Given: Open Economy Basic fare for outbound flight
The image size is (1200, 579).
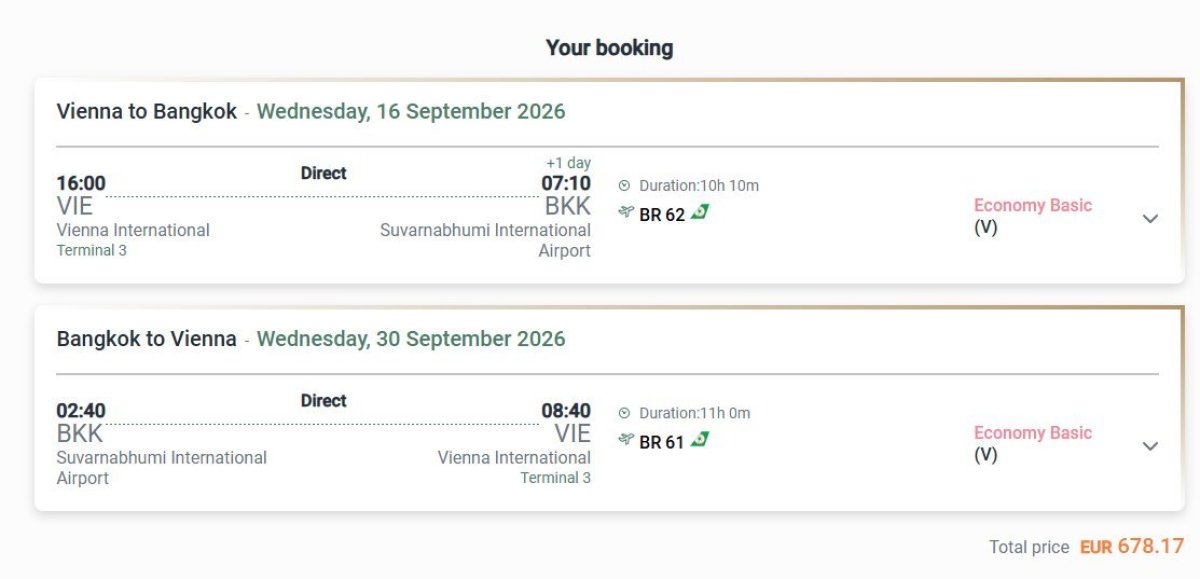Looking at the screenshot, I should click(1032, 206).
